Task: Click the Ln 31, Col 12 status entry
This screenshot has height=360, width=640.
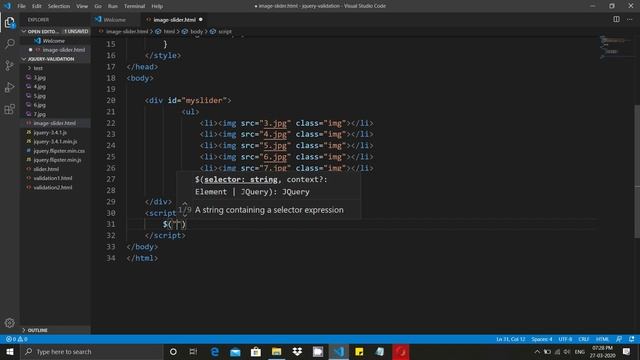Action: 511,339
